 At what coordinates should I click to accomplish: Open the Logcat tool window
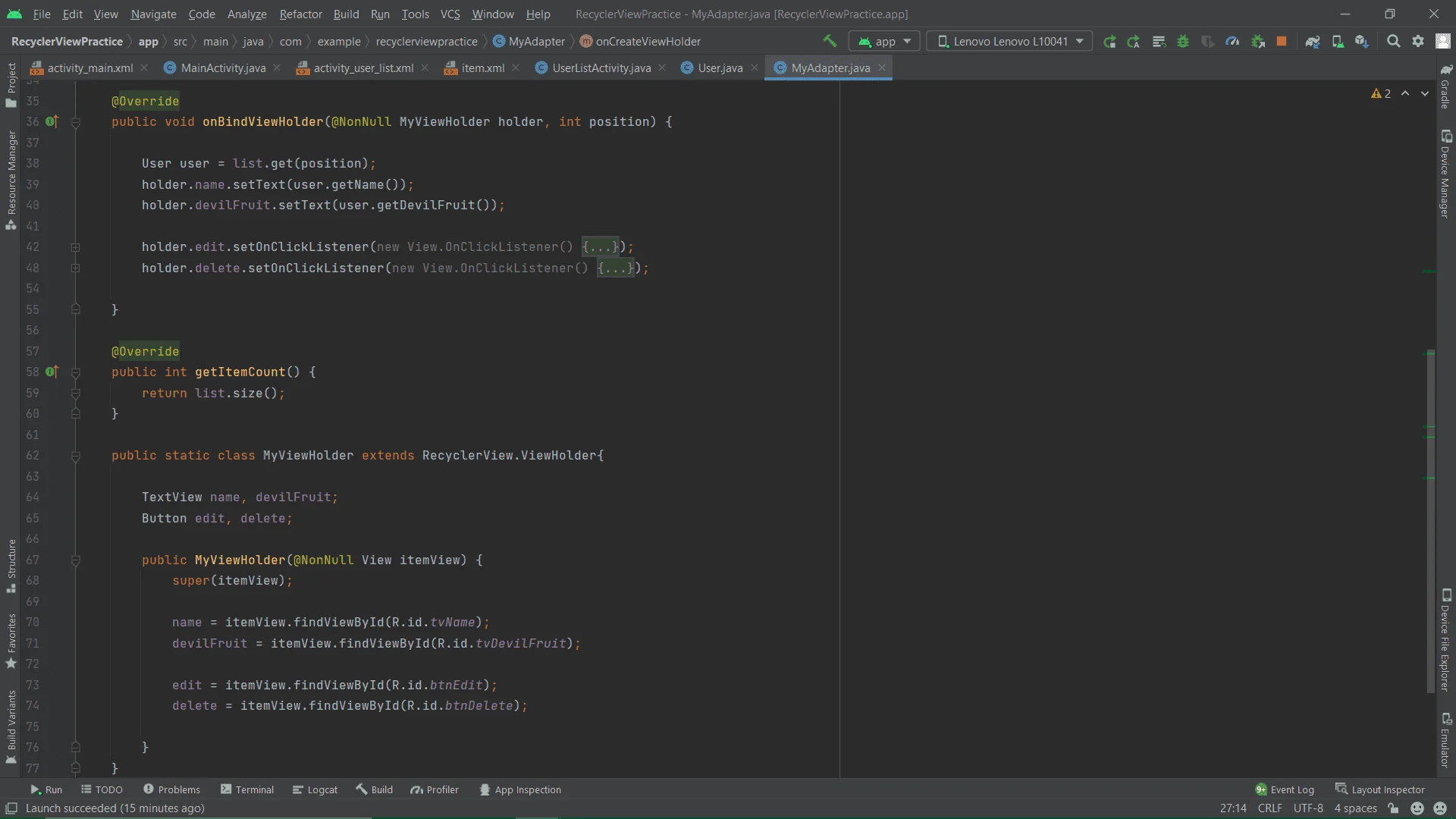coord(315,789)
